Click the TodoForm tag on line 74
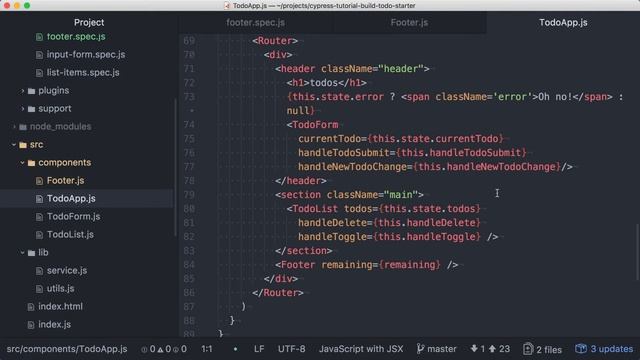Screen dimensions: 640x360 coord(315,125)
